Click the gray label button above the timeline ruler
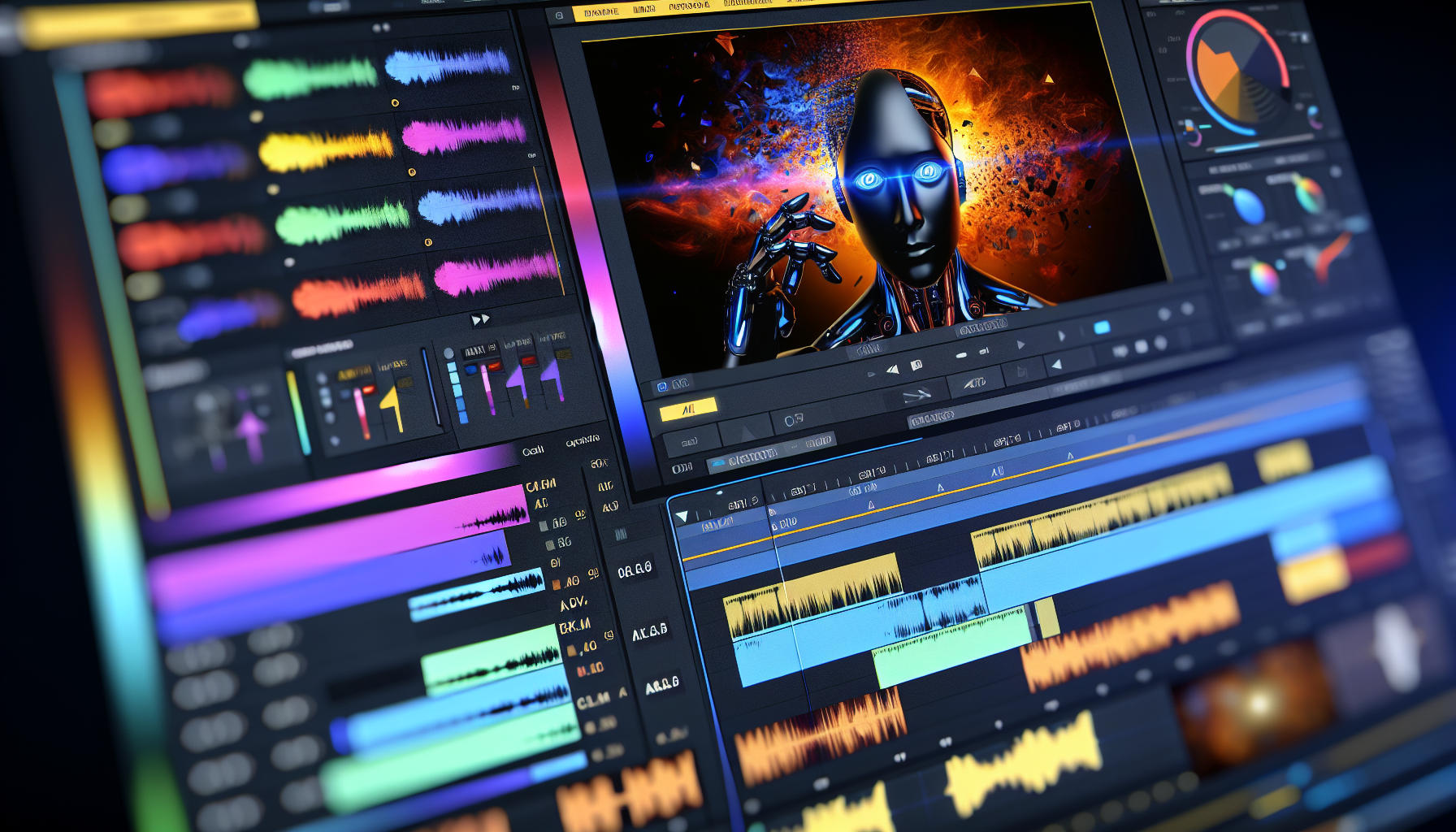1456x832 pixels. point(932,419)
